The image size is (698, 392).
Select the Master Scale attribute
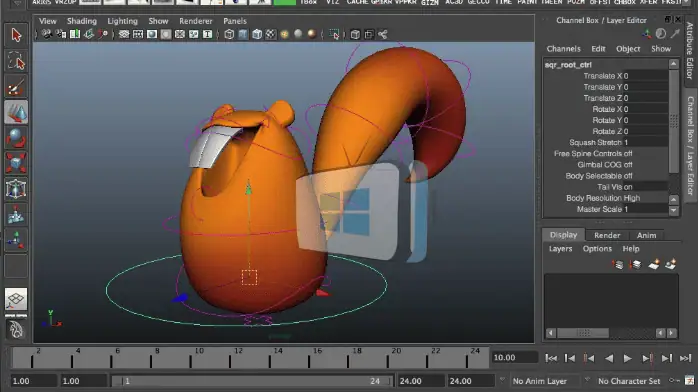(x=600, y=209)
